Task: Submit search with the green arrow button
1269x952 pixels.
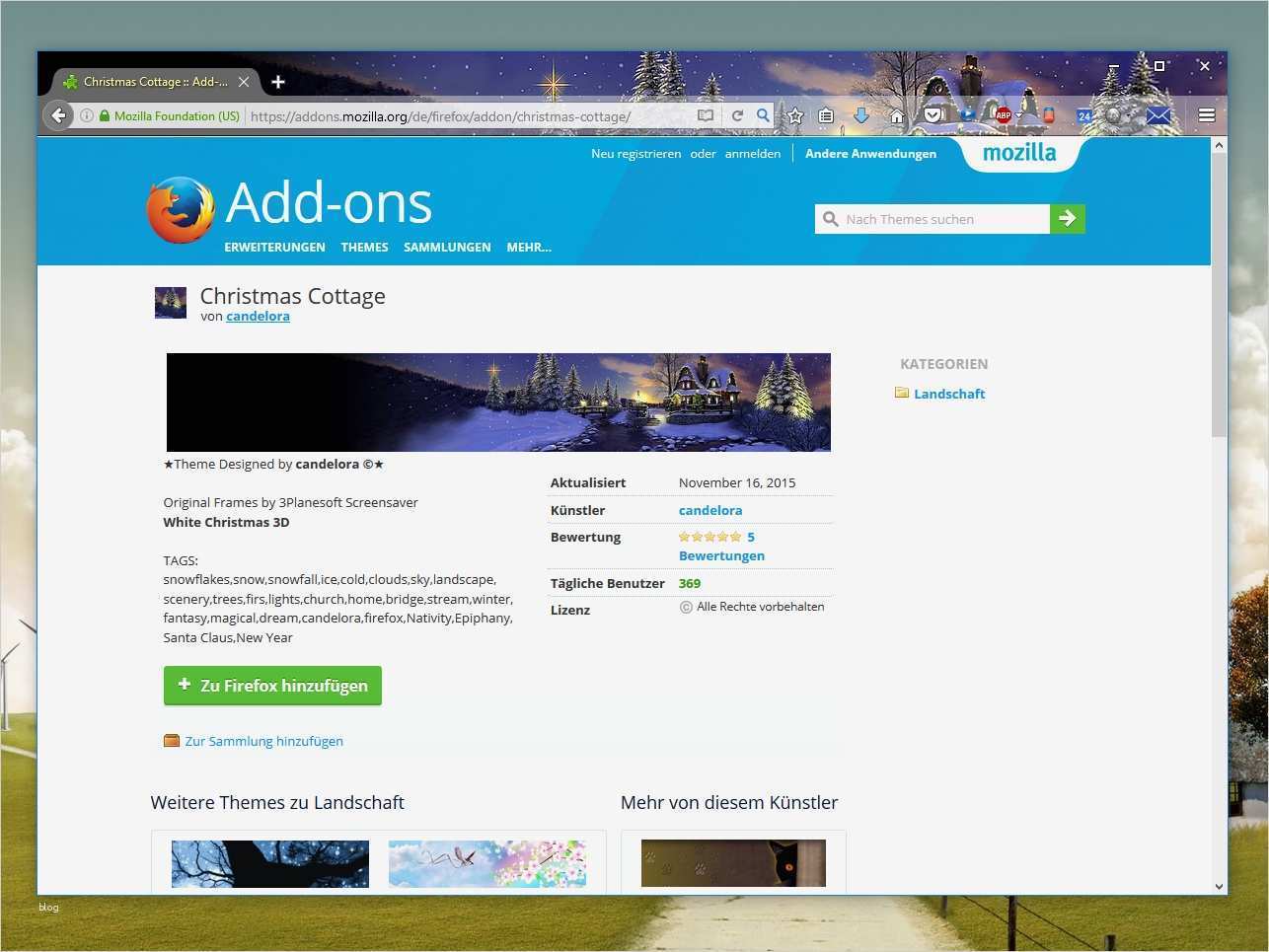Action: [1068, 219]
